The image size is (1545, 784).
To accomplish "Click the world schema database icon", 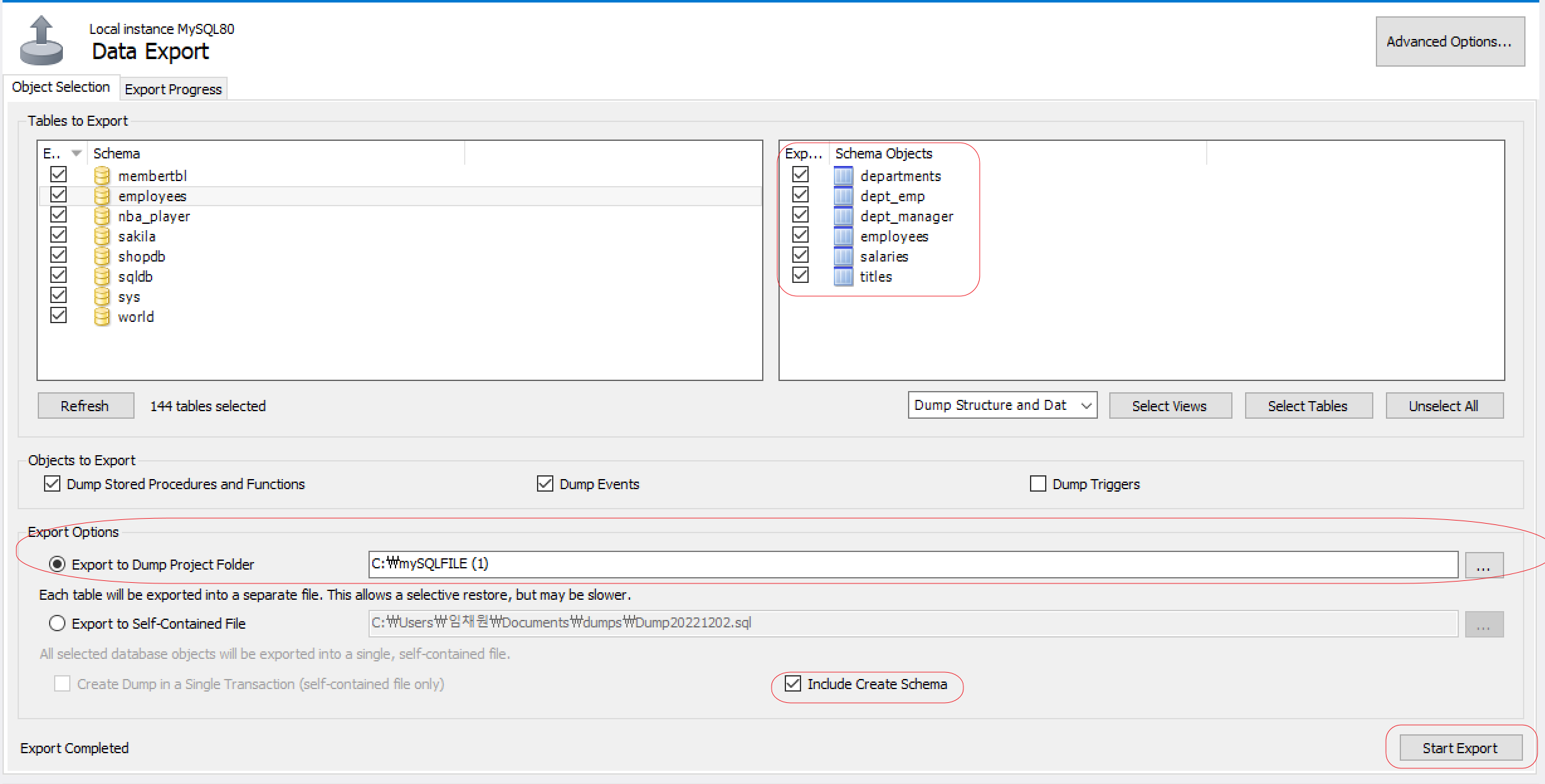I will pos(102,317).
